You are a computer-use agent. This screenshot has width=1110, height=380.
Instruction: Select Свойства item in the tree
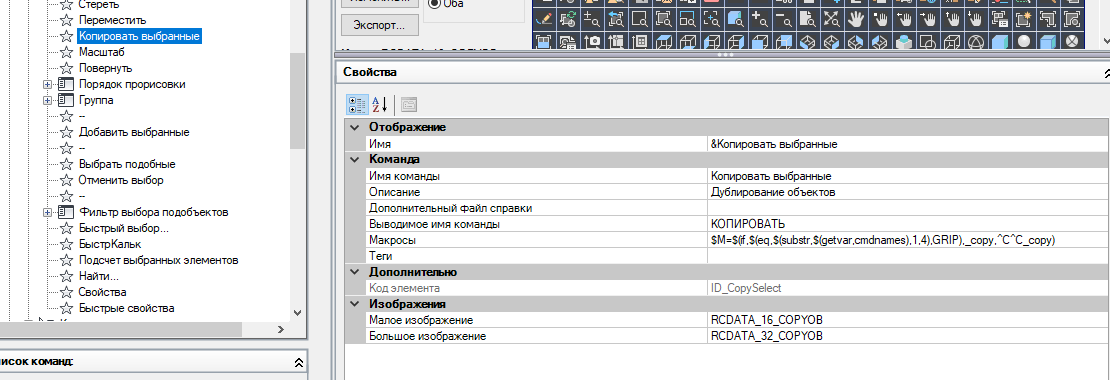coord(103,292)
